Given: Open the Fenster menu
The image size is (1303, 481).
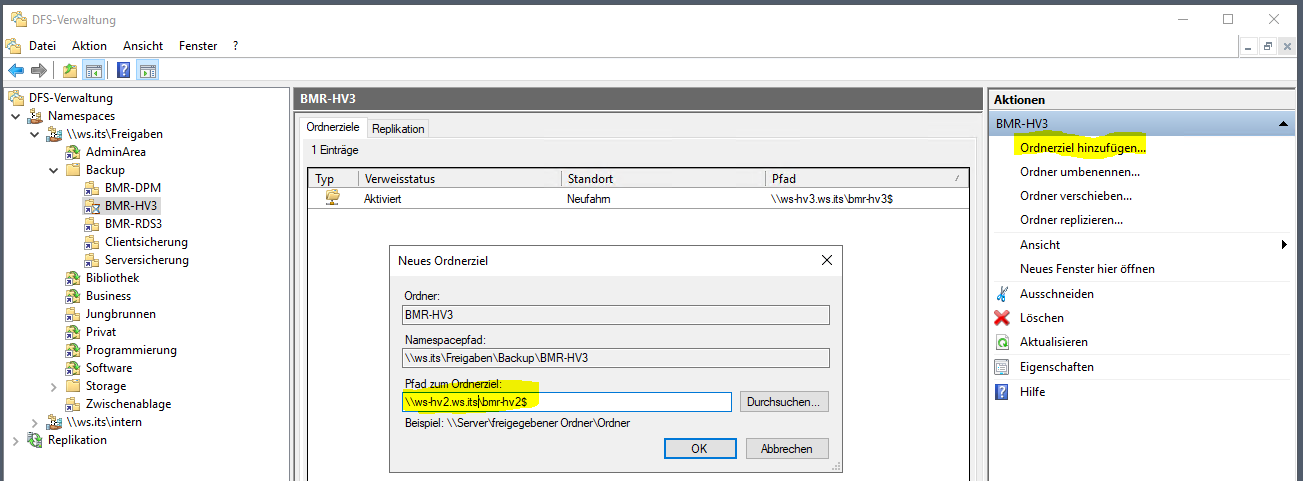Looking at the screenshot, I should tap(198, 46).
